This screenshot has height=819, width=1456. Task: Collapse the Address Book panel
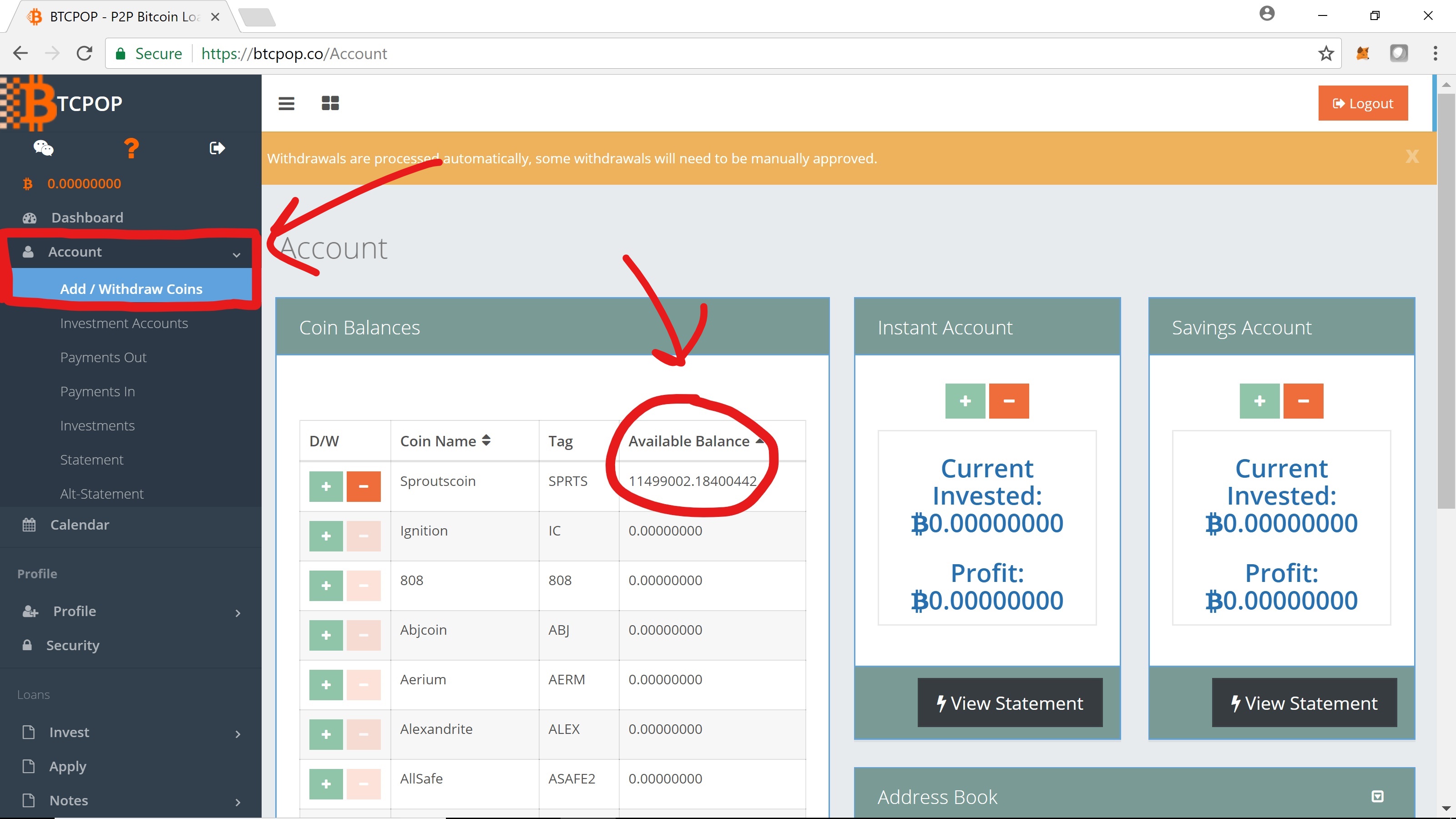pyautogui.click(x=1377, y=796)
